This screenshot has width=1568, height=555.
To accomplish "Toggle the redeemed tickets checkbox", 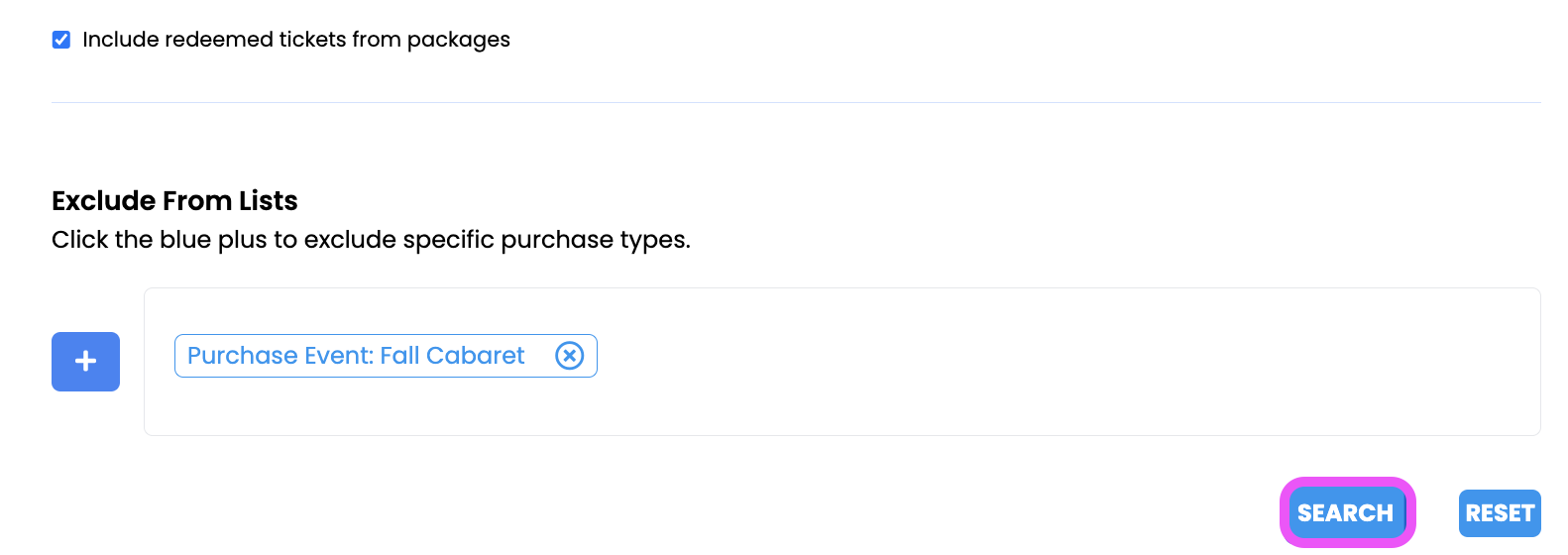I will click(61, 40).
